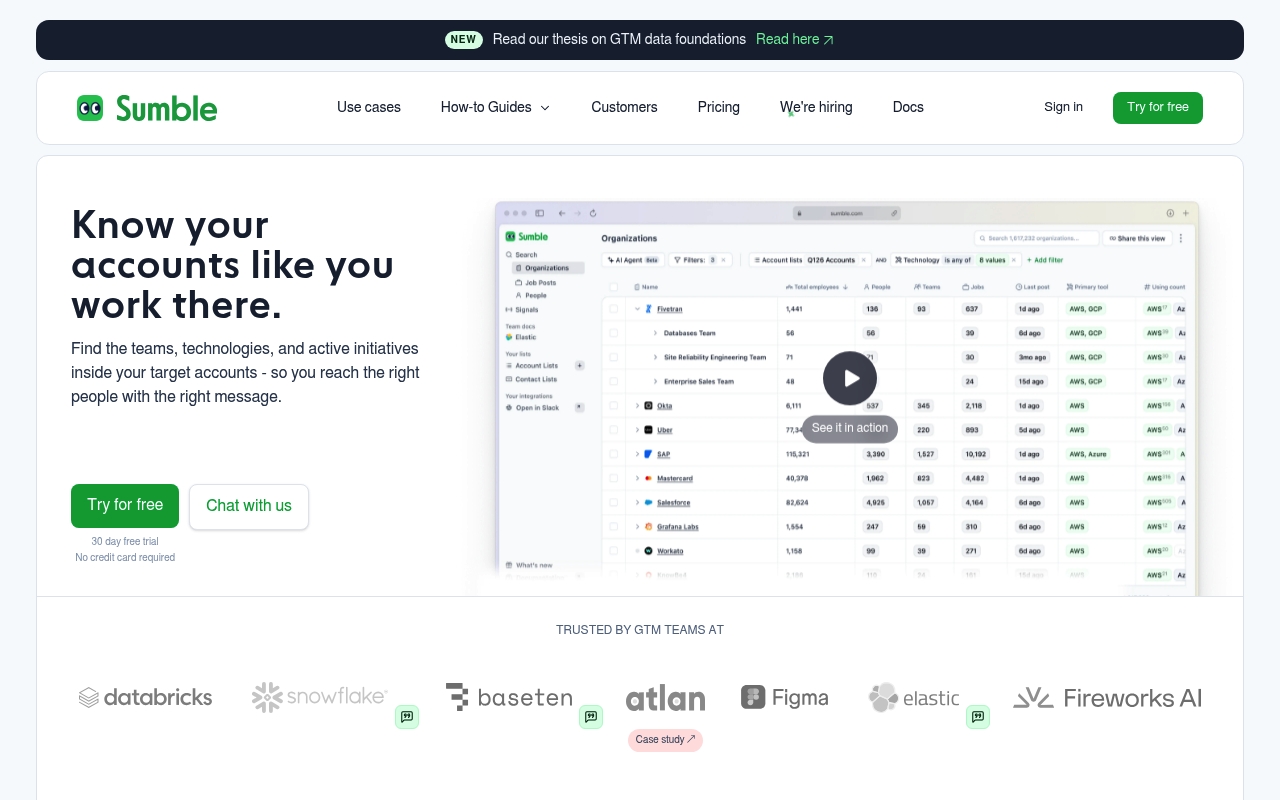Click the search organizations field in the demo
1280x800 pixels.
[1036, 238]
